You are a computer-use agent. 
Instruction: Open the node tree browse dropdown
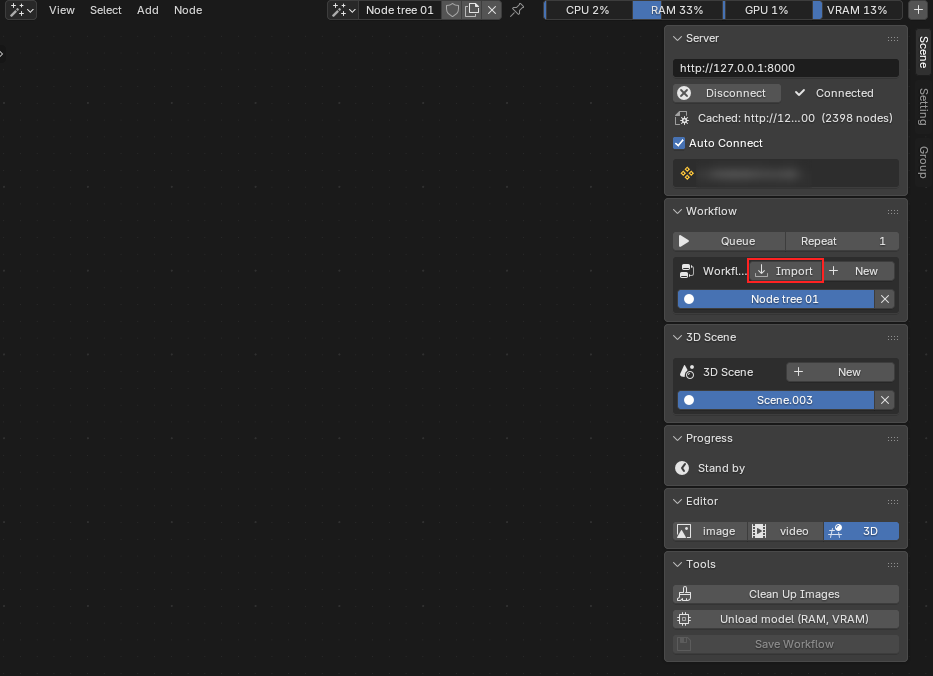click(x=343, y=10)
